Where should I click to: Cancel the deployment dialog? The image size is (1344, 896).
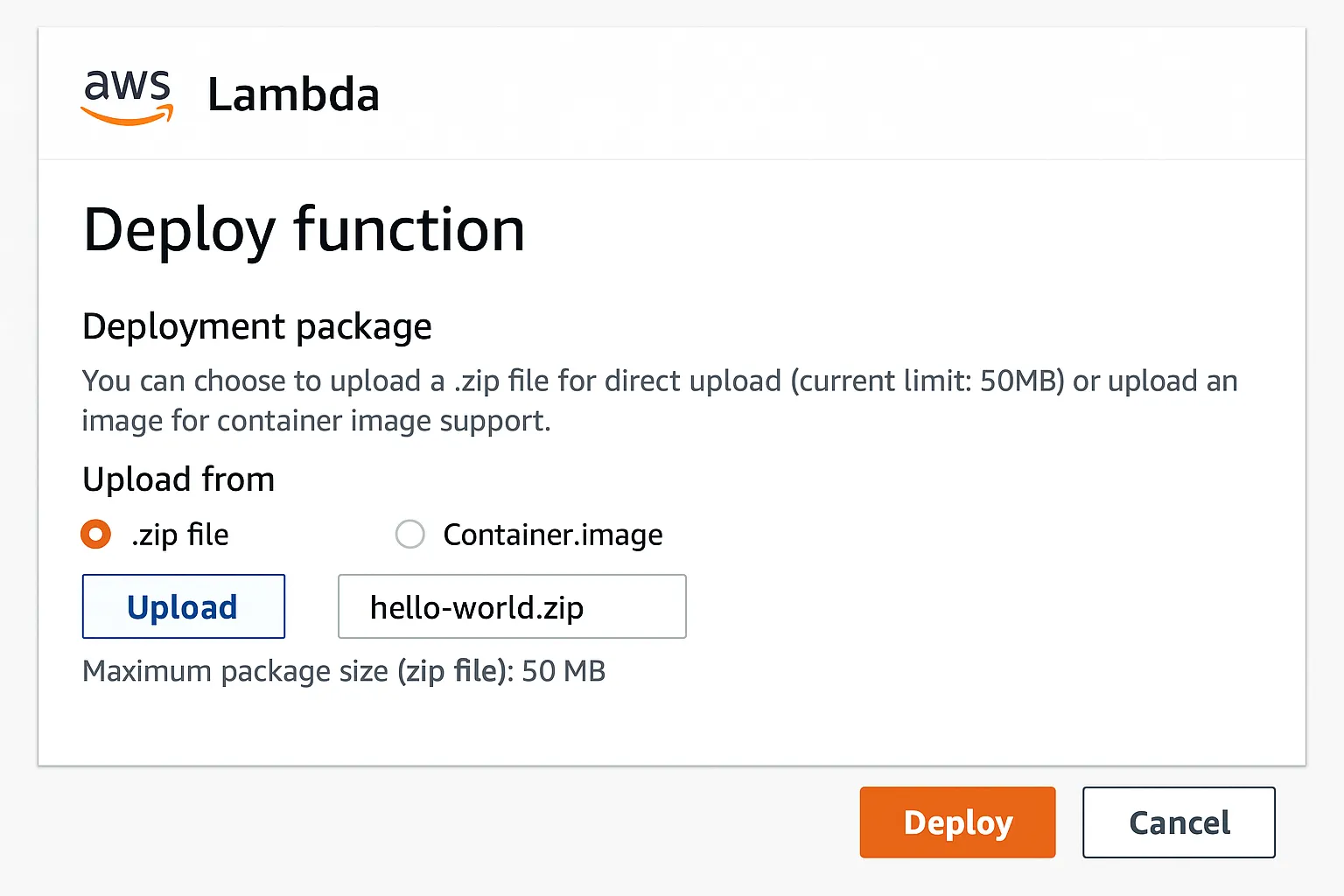click(x=1179, y=822)
